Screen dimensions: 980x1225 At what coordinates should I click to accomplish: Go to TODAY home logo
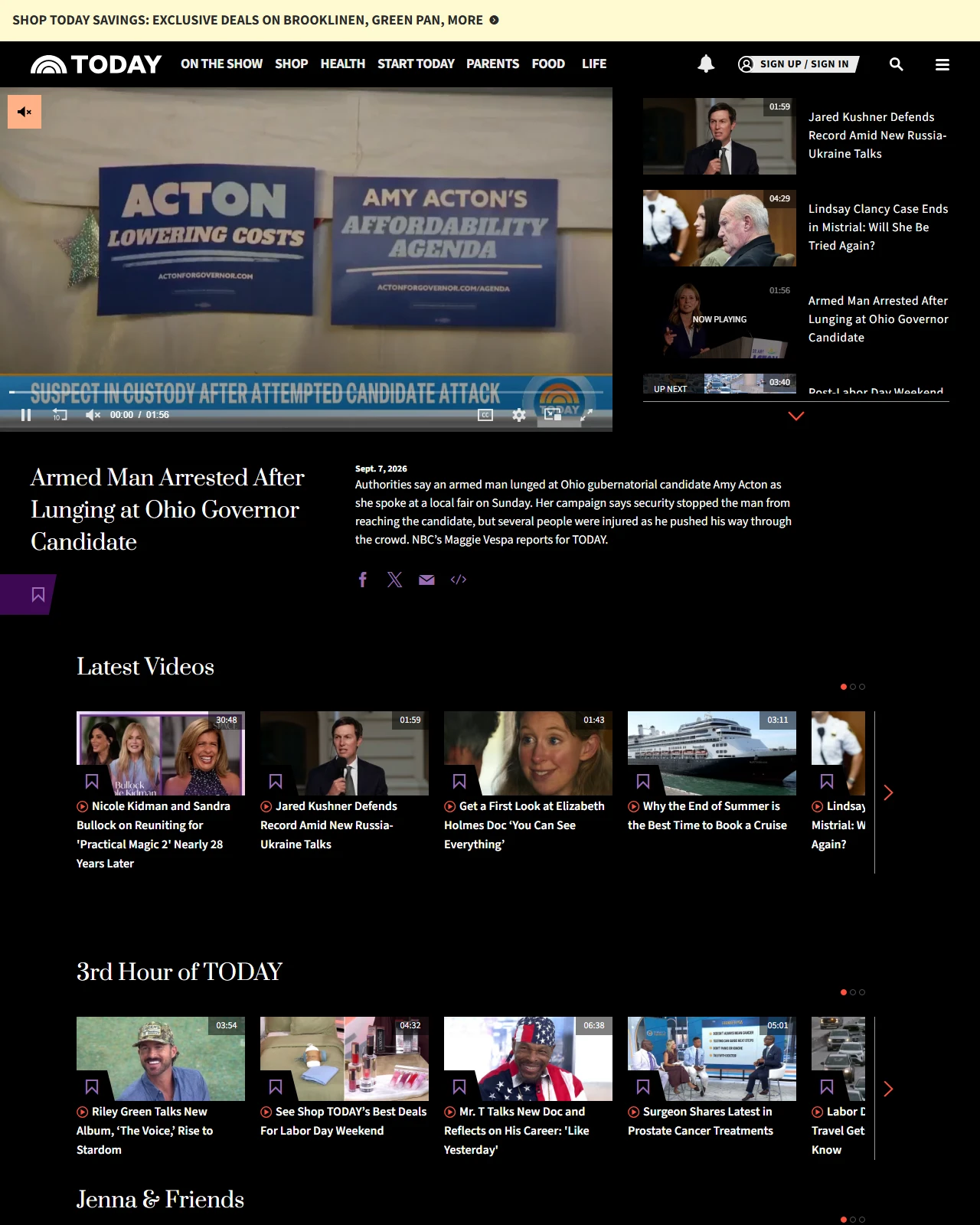click(96, 64)
